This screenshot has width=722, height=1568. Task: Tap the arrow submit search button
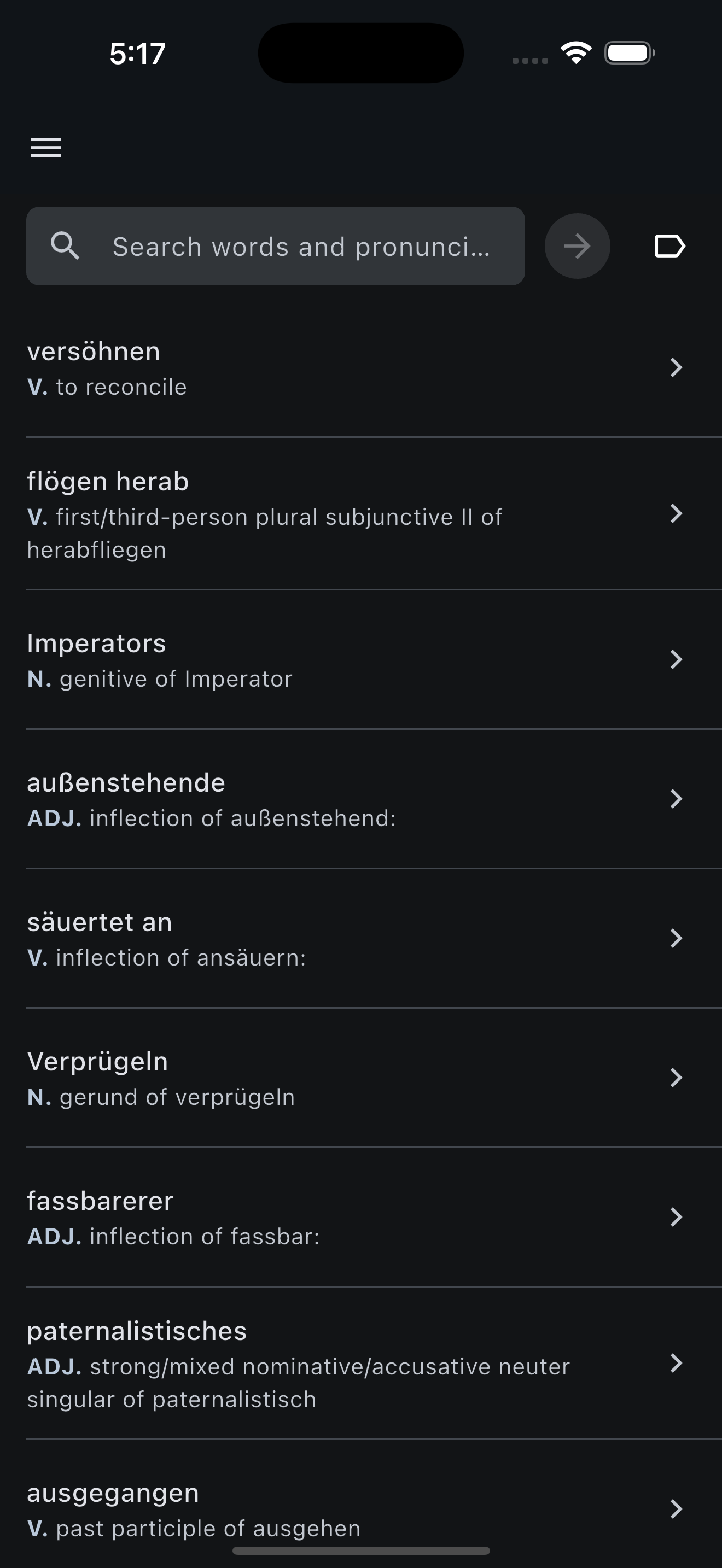click(577, 246)
